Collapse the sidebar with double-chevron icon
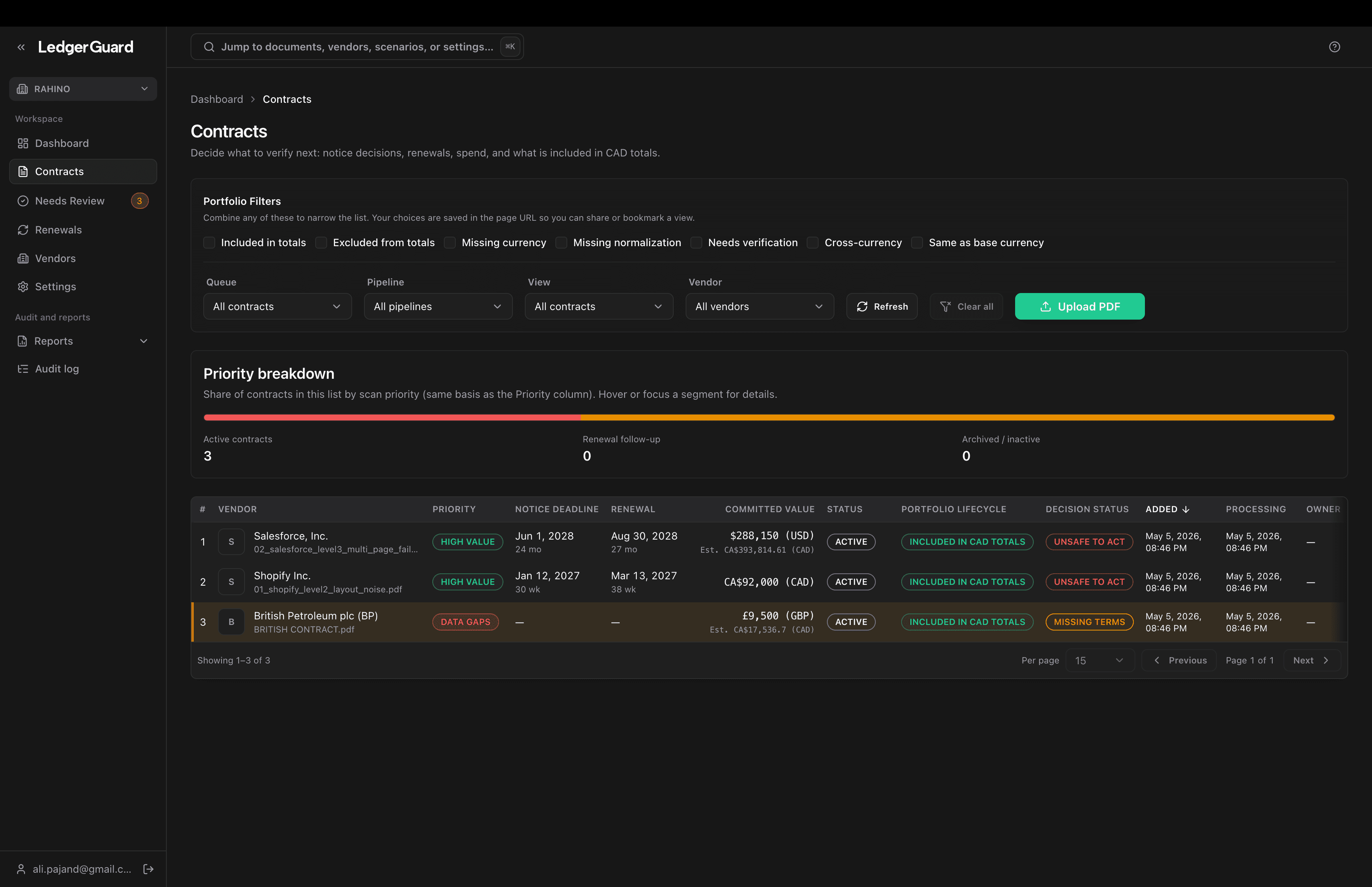 (21, 47)
